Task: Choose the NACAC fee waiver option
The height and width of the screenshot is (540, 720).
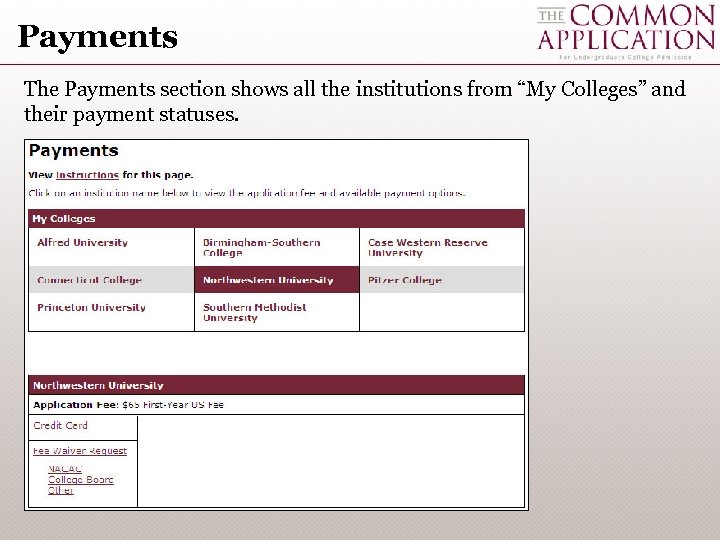Action: click(x=65, y=469)
